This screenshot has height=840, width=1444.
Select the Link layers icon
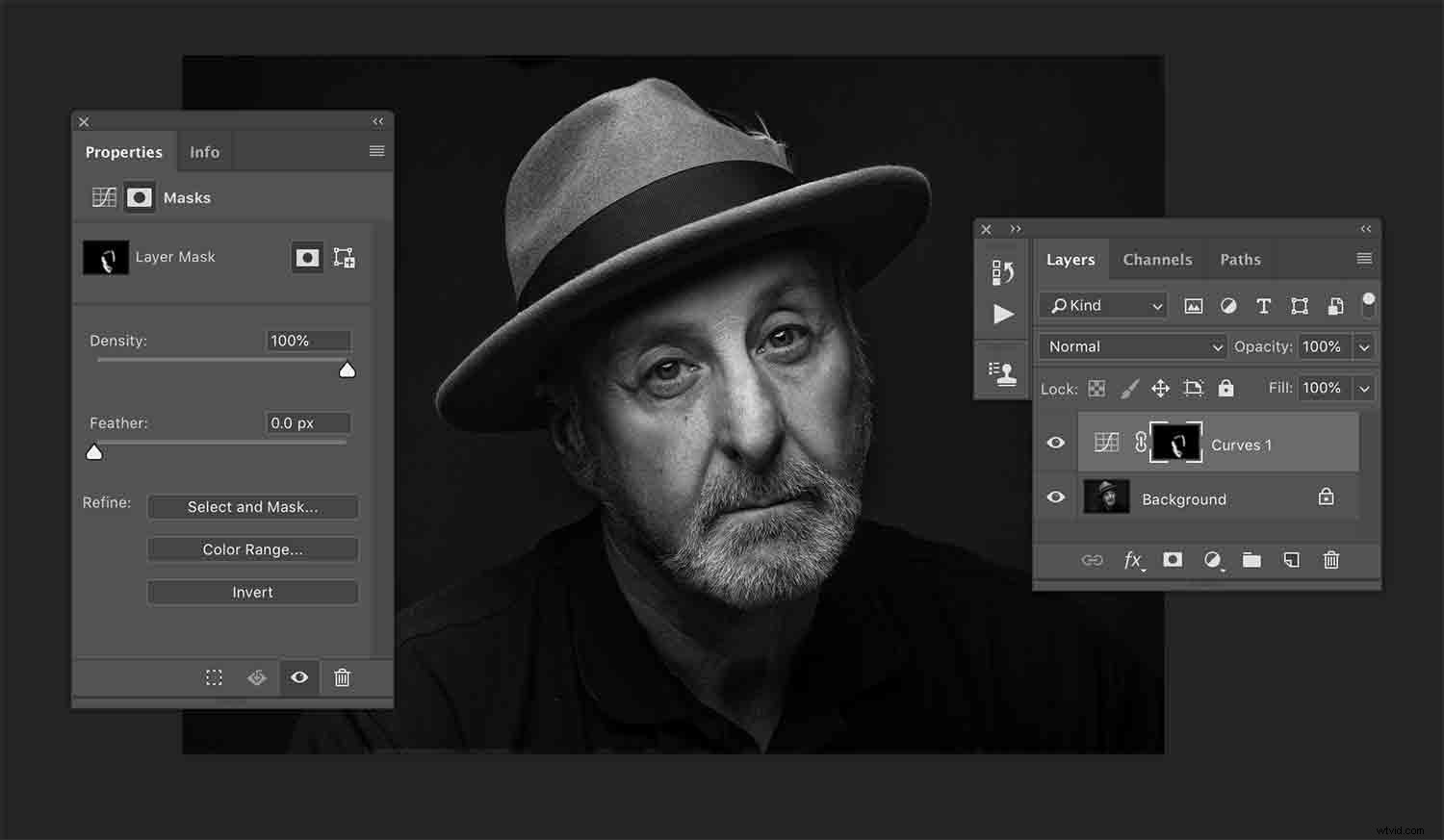point(1093,560)
